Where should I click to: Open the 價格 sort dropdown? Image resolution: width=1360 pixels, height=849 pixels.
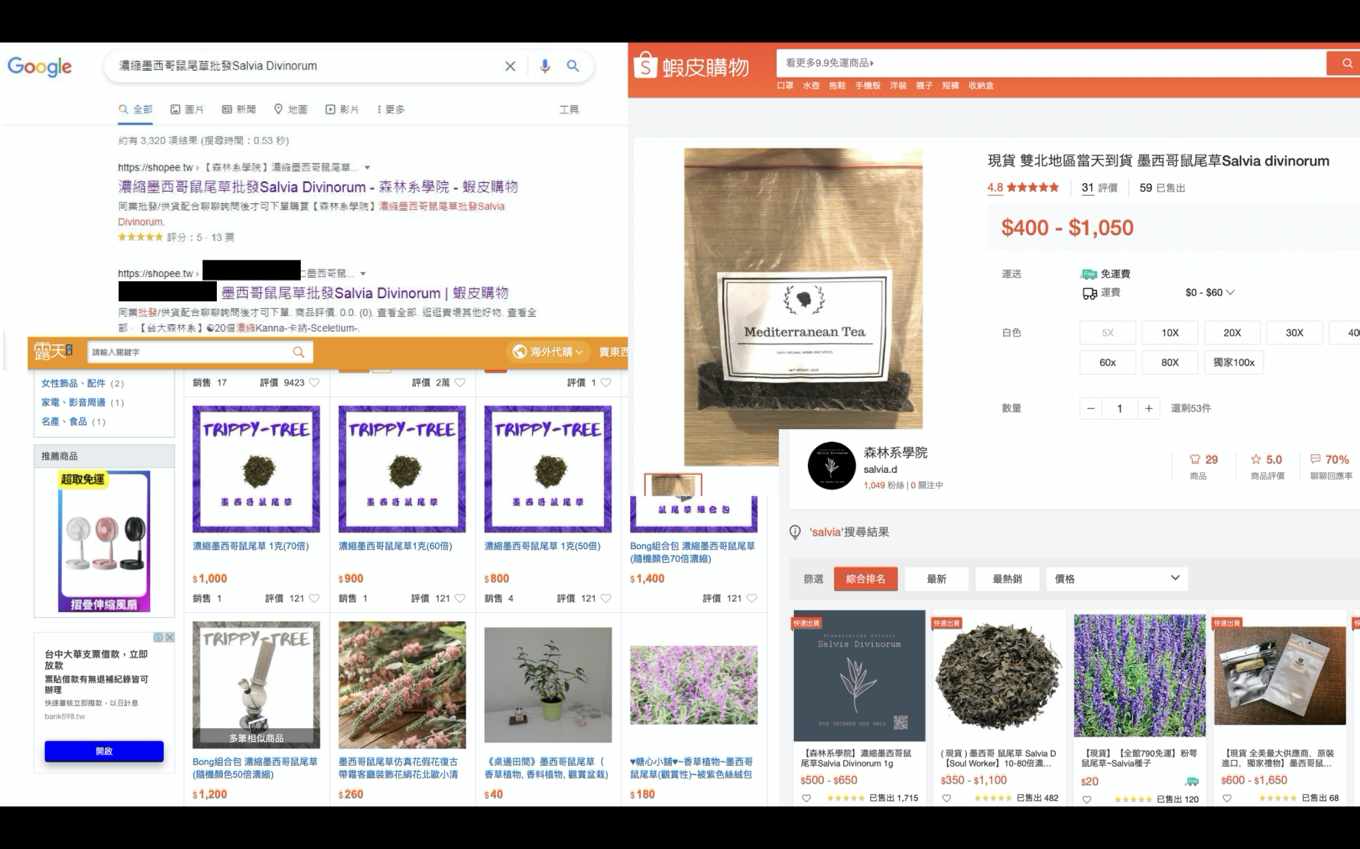click(1117, 578)
